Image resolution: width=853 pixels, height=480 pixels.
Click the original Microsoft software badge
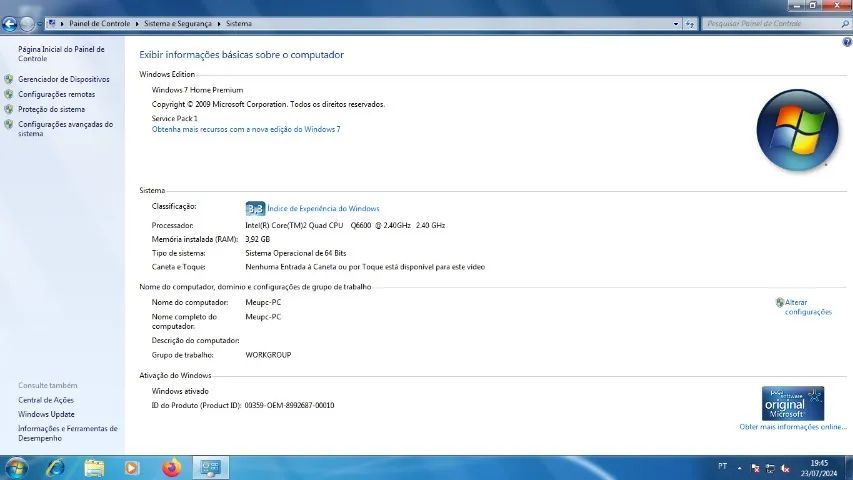click(793, 403)
